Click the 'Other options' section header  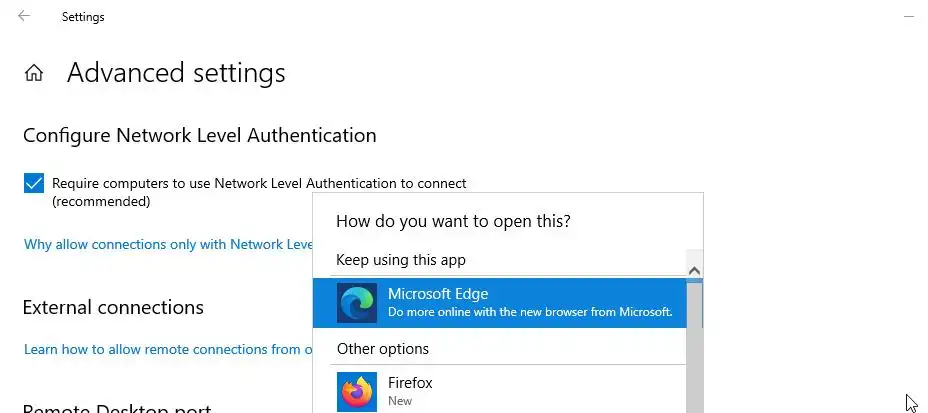tap(383, 349)
